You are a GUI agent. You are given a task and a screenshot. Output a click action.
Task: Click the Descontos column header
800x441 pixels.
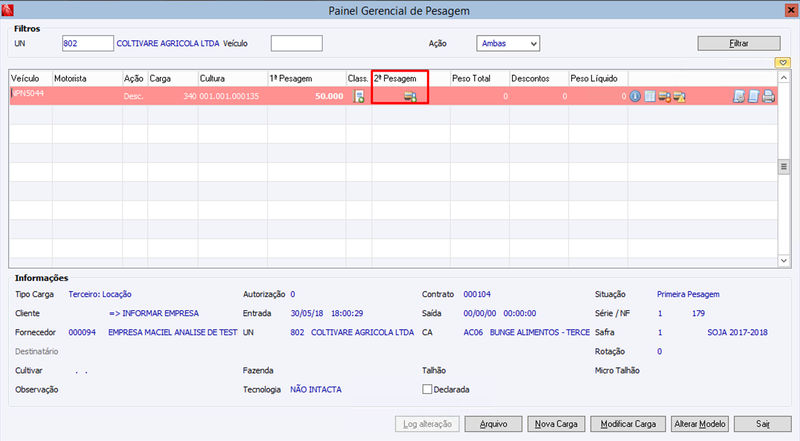pyautogui.click(x=539, y=79)
